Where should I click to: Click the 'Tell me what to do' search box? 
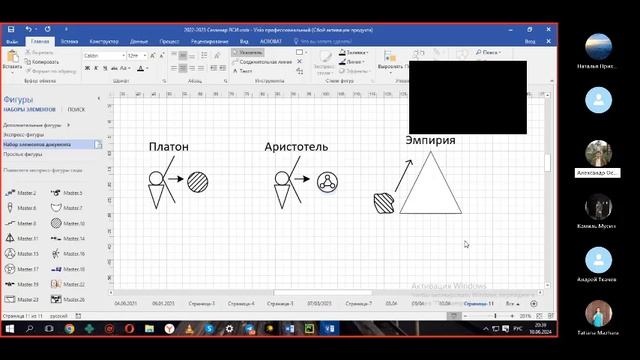(323, 42)
